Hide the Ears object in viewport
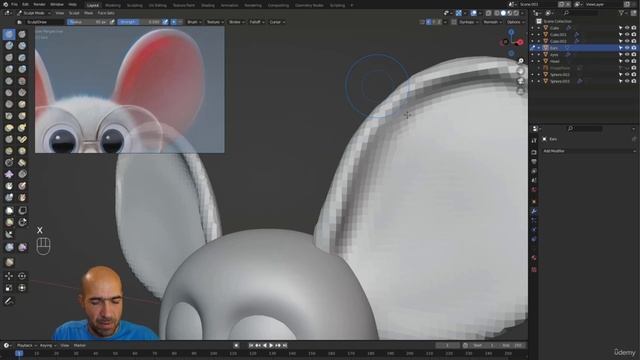 click(x=627, y=48)
